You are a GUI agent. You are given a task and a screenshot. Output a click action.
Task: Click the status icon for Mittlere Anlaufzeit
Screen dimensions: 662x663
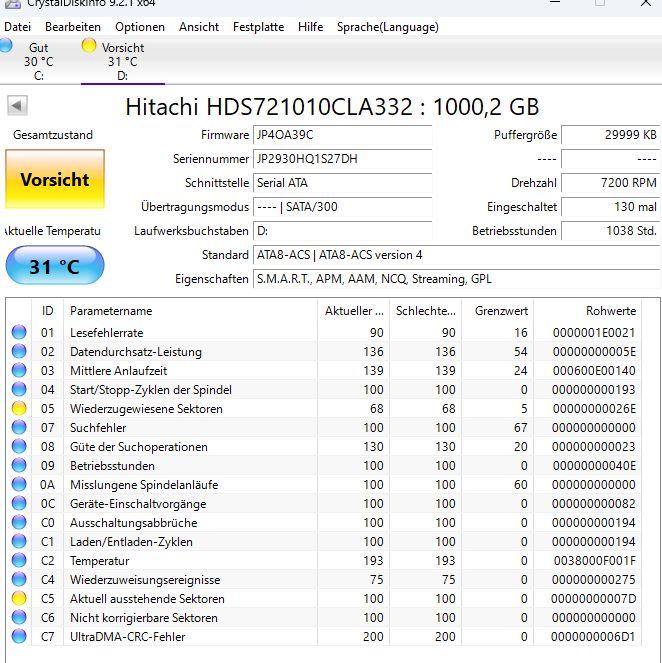click(19, 370)
